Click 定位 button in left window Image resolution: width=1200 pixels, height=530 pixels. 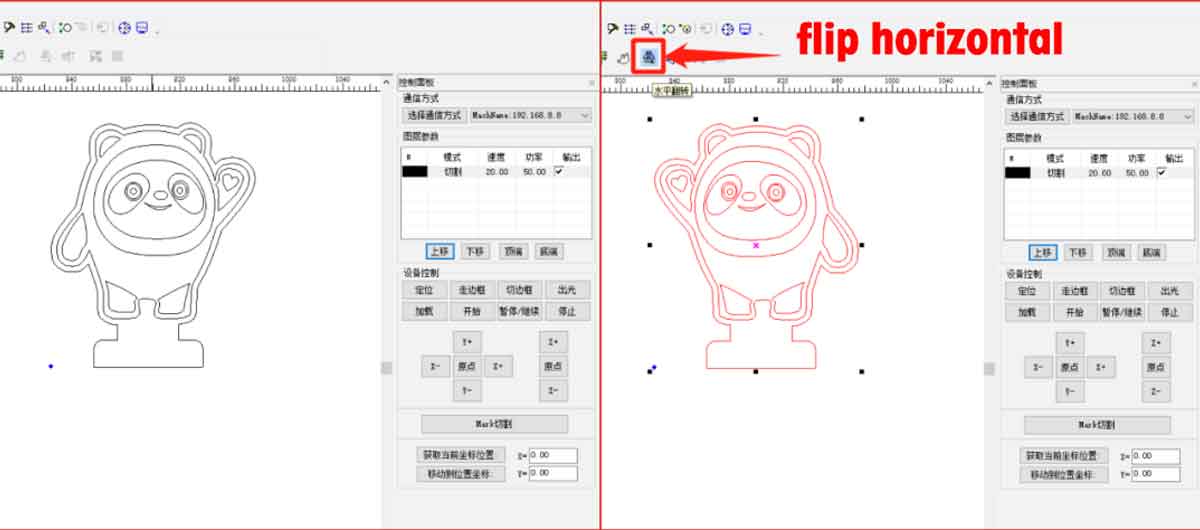point(423,290)
